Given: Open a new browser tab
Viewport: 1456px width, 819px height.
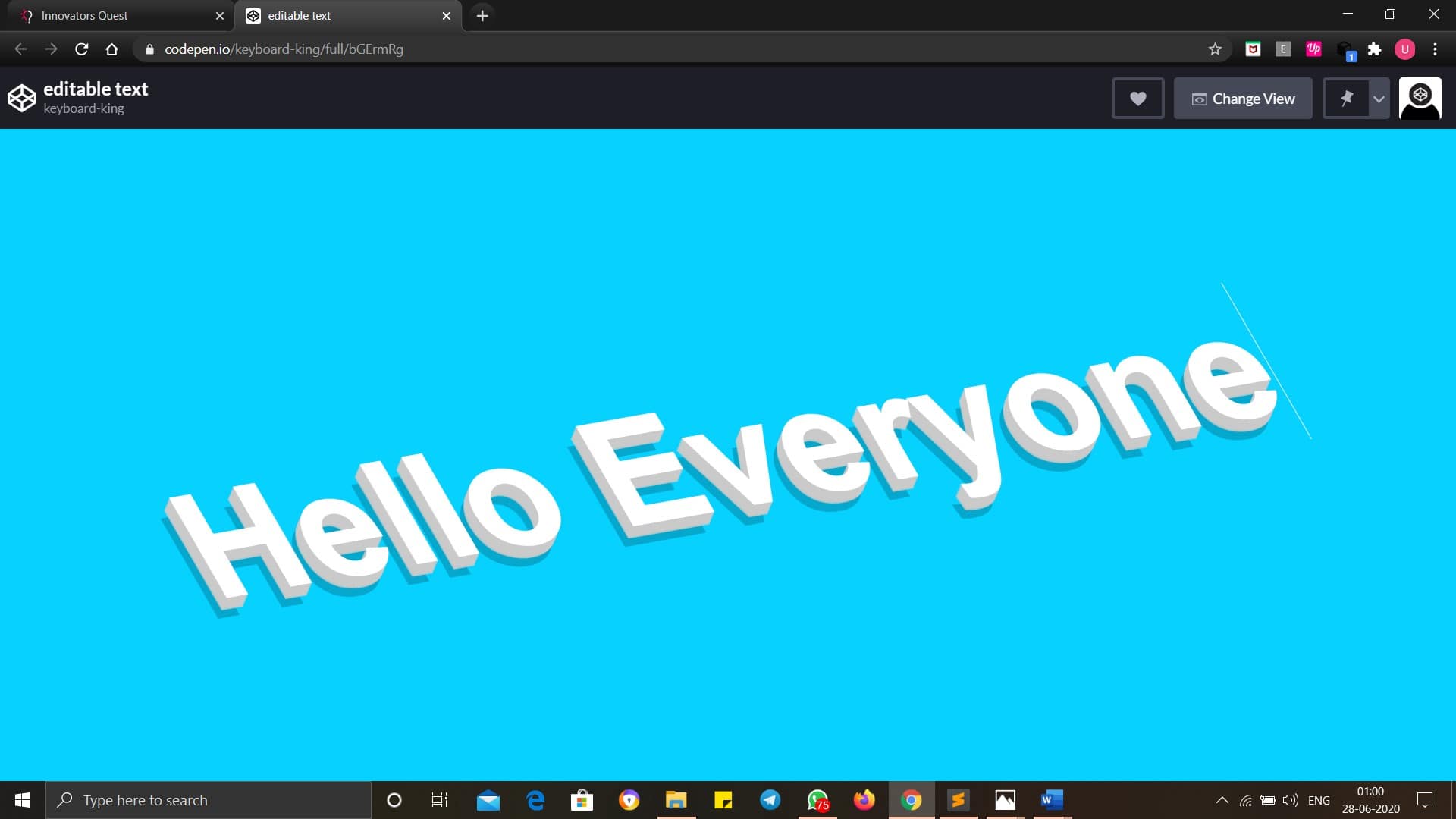Looking at the screenshot, I should 482,15.
